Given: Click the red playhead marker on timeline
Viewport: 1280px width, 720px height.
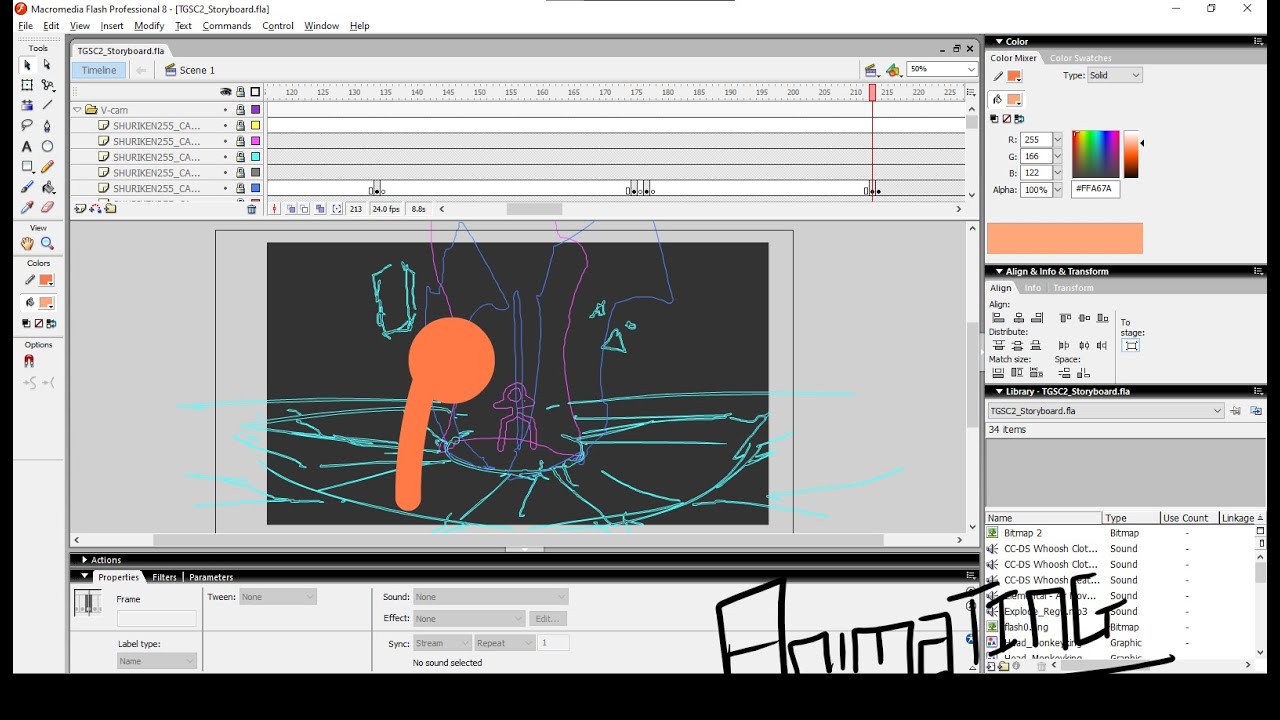Looking at the screenshot, I should (x=873, y=93).
